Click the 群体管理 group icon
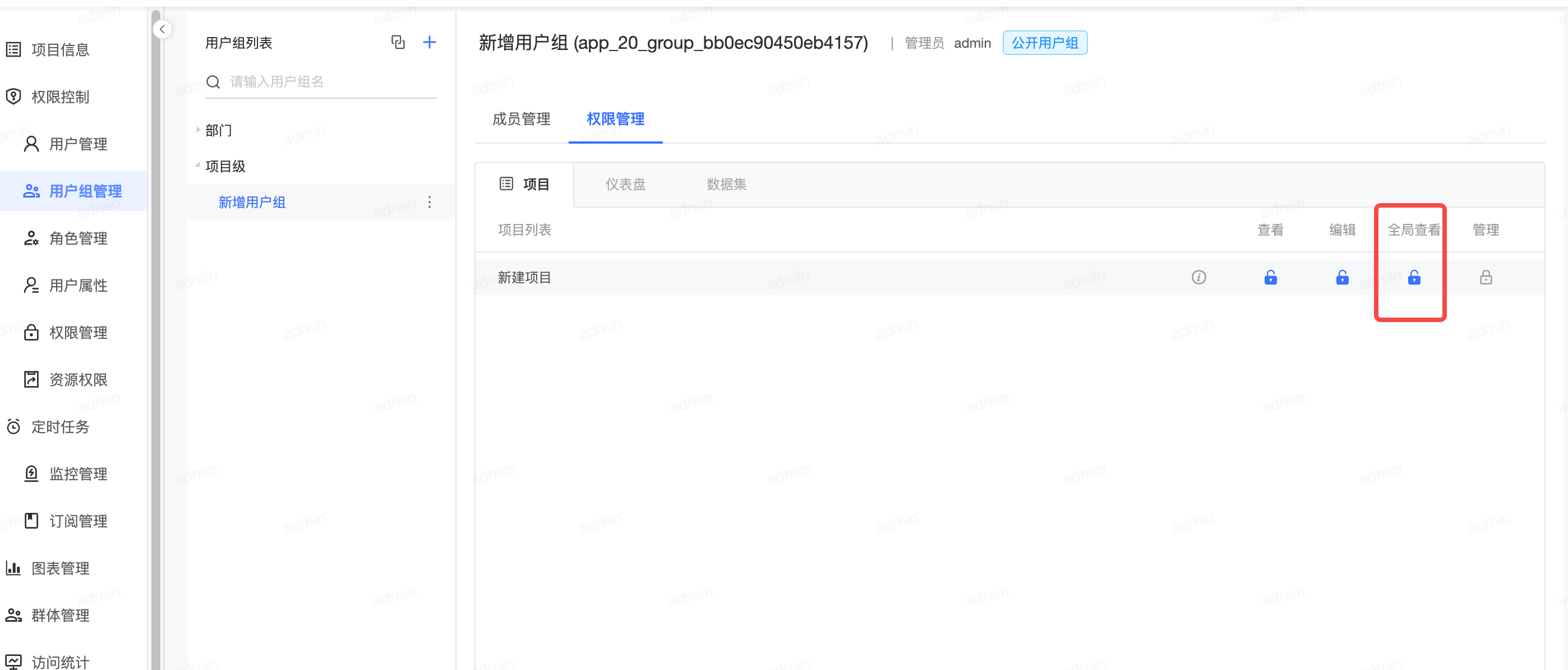Image resolution: width=1568 pixels, height=670 pixels. pos(13,615)
